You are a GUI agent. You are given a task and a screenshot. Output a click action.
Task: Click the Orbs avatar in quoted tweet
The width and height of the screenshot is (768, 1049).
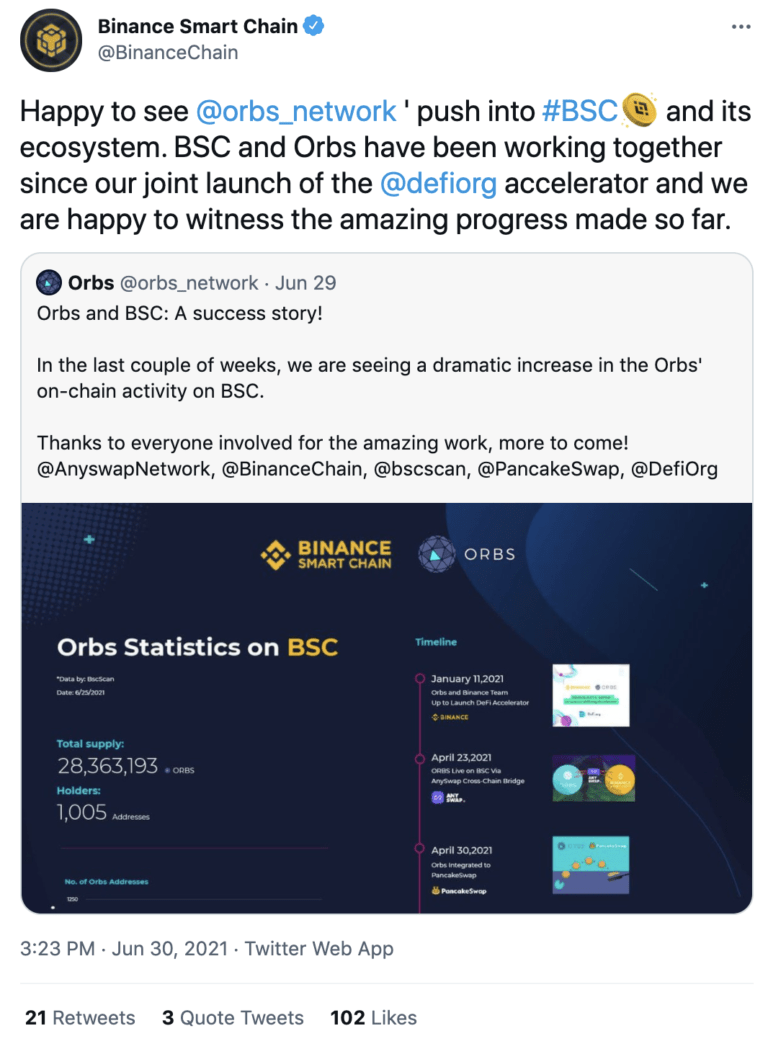[49, 282]
